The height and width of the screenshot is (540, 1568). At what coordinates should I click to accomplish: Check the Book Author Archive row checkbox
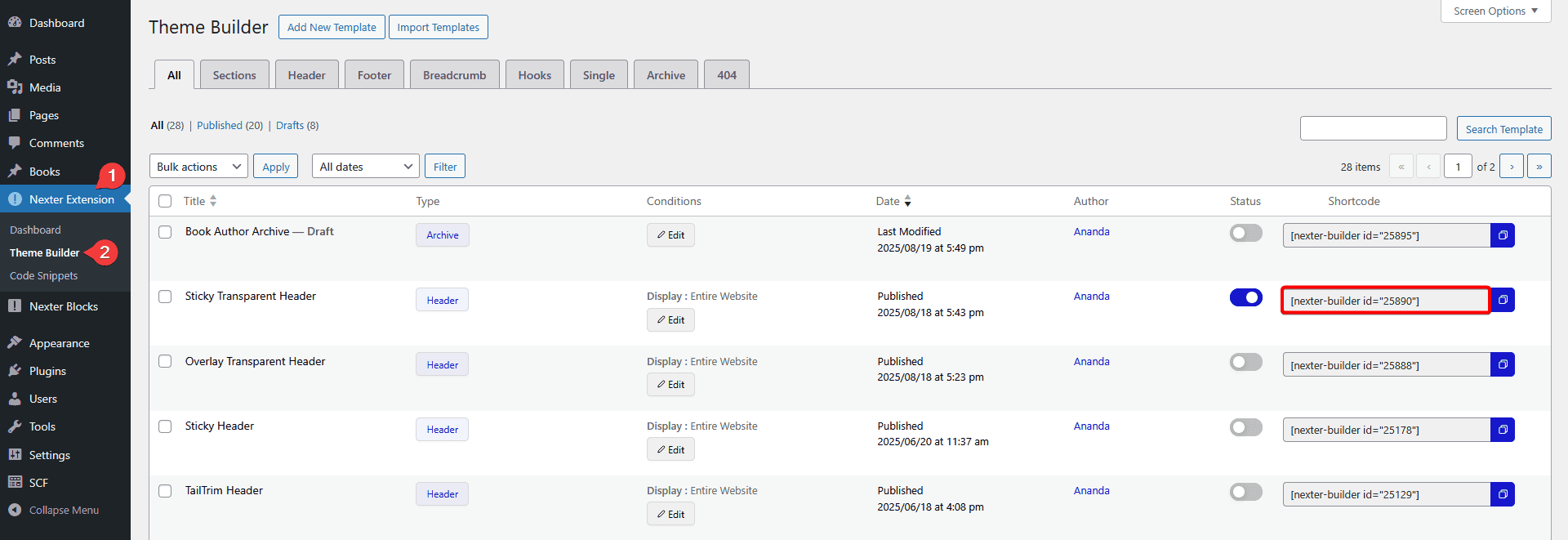pos(165,232)
